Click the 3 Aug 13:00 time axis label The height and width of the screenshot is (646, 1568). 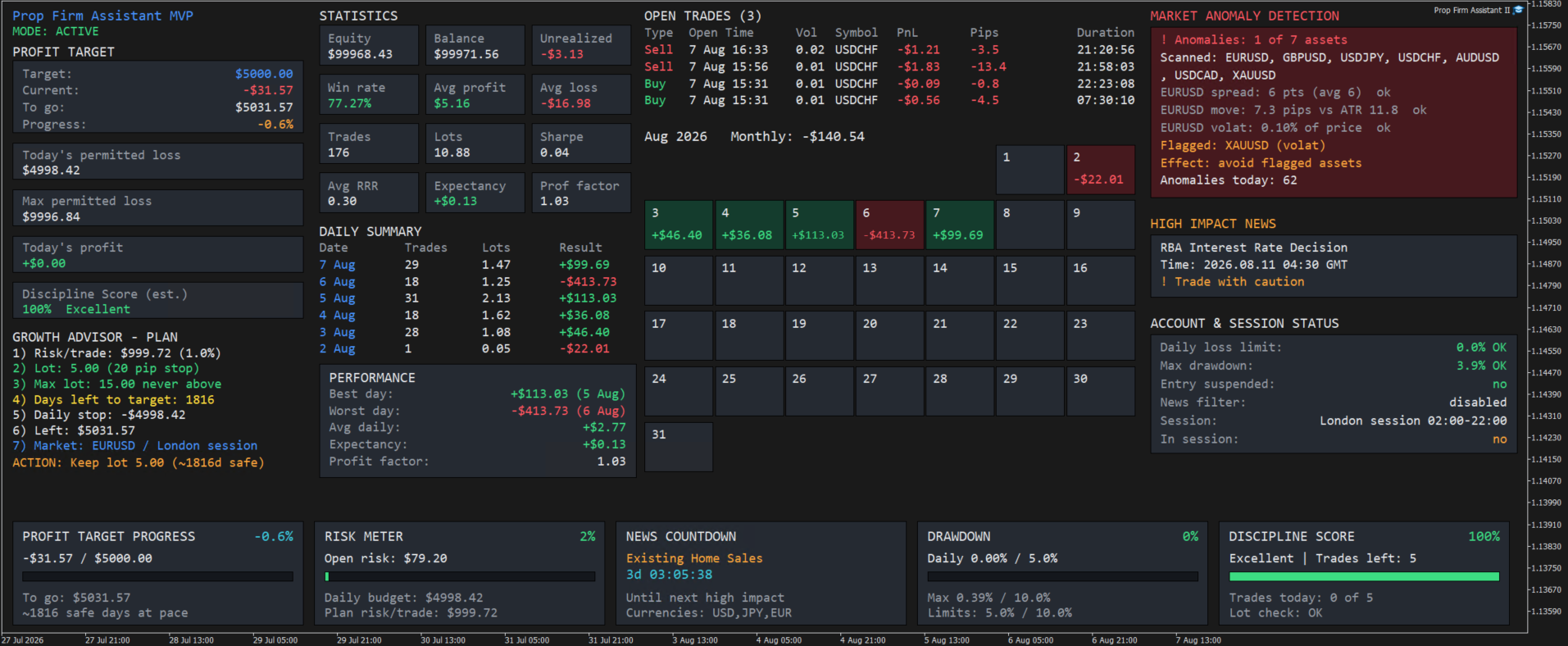(x=695, y=640)
